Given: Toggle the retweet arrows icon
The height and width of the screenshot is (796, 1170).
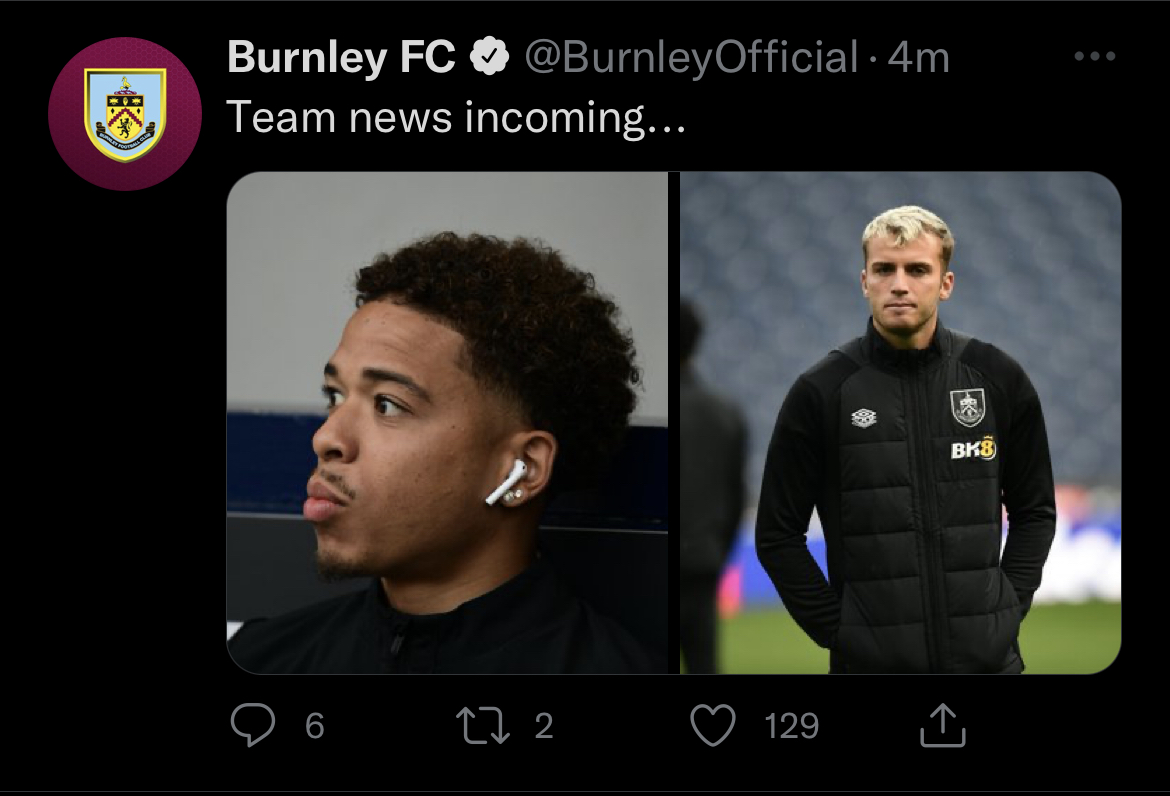Looking at the screenshot, I should (483, 725).
